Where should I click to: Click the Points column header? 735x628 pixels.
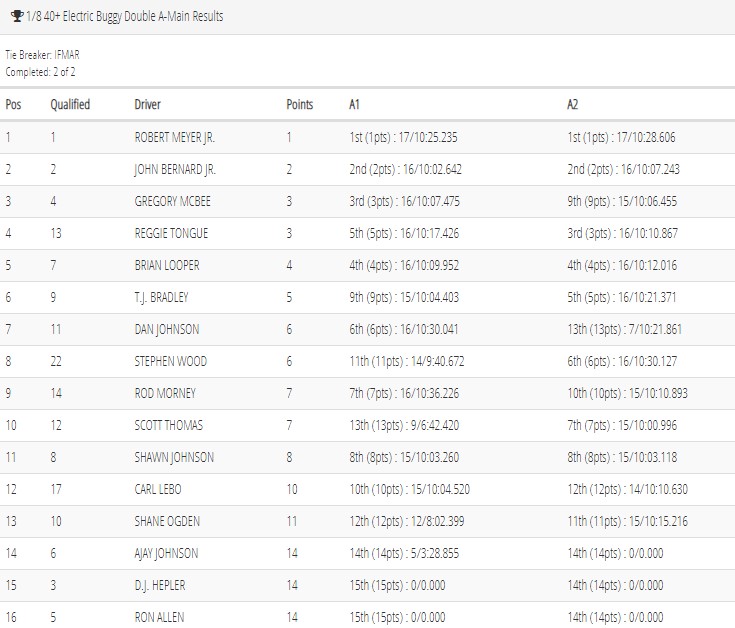coord(300,104)
